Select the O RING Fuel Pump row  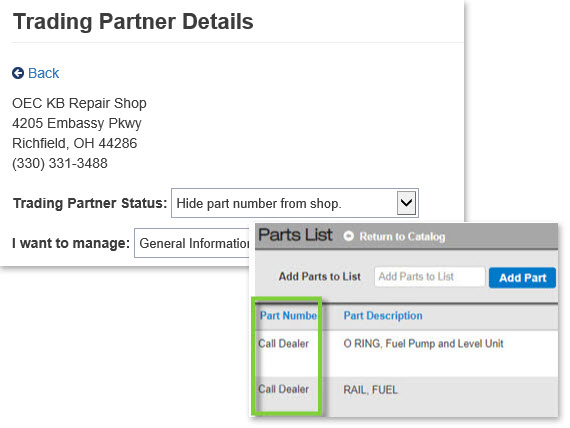tap(406, 353)
